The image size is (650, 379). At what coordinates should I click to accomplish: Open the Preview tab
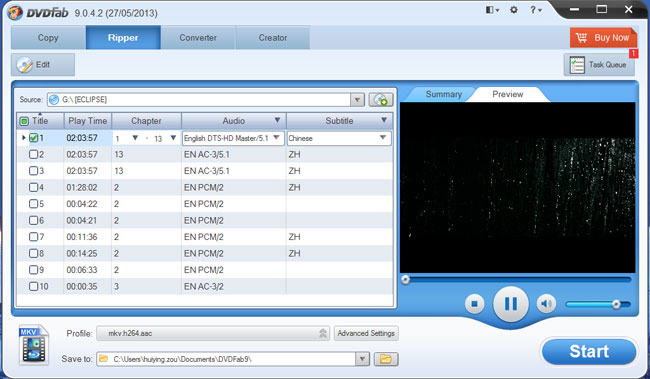(508, 94)
